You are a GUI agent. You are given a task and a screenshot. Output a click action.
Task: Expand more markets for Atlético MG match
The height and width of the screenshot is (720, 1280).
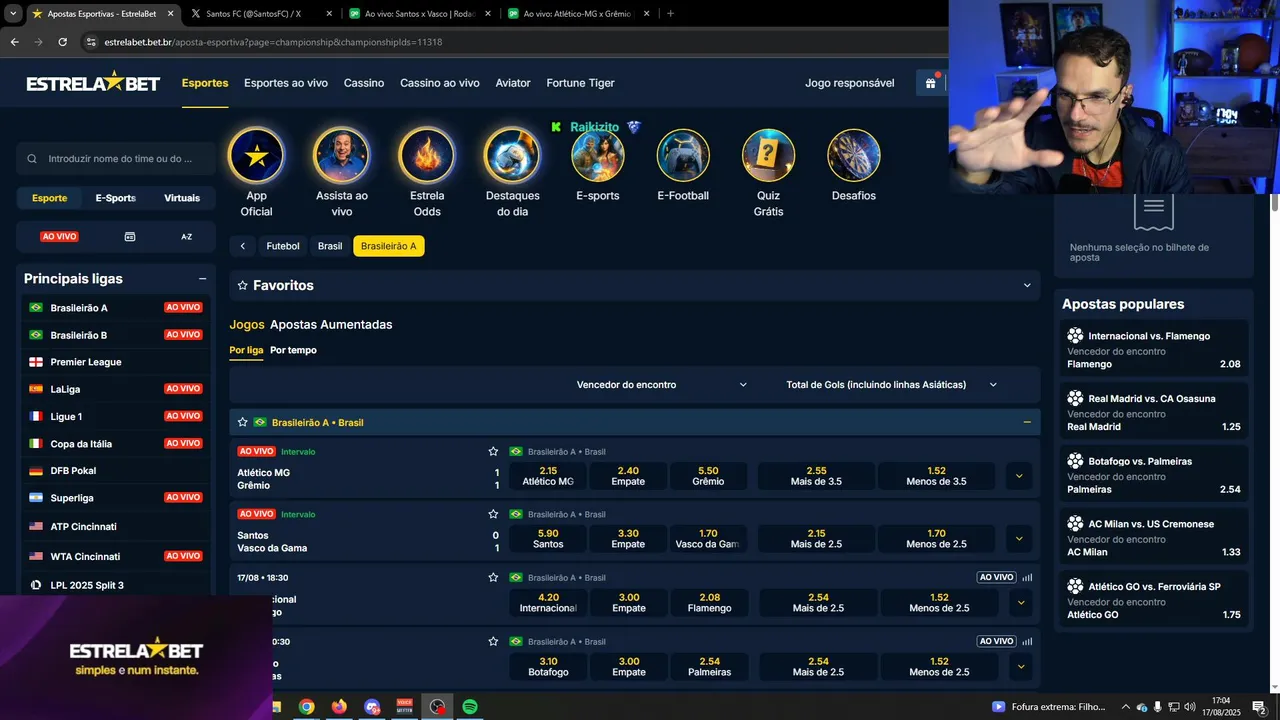1019,476
